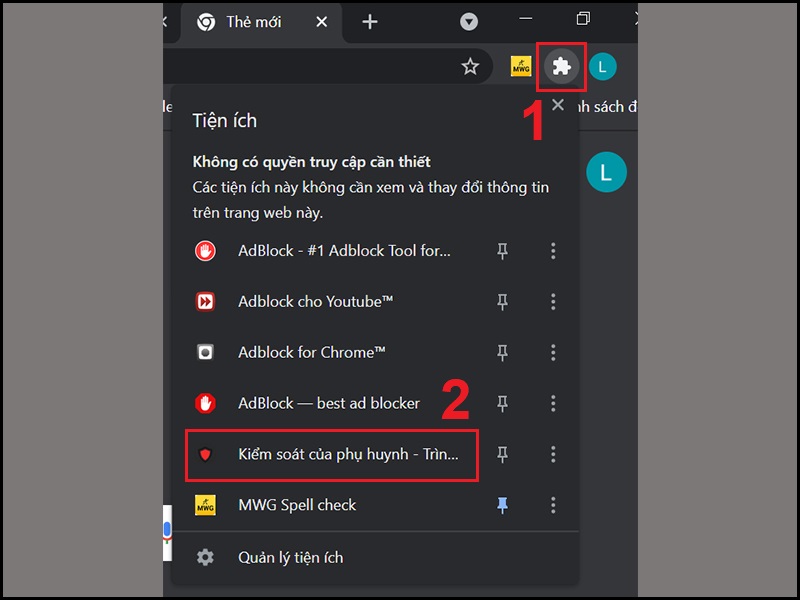Image resolution: width=800 pixels, height=600 pixels.
Task: Open a new tab with plus button
Action: (370, 22)
